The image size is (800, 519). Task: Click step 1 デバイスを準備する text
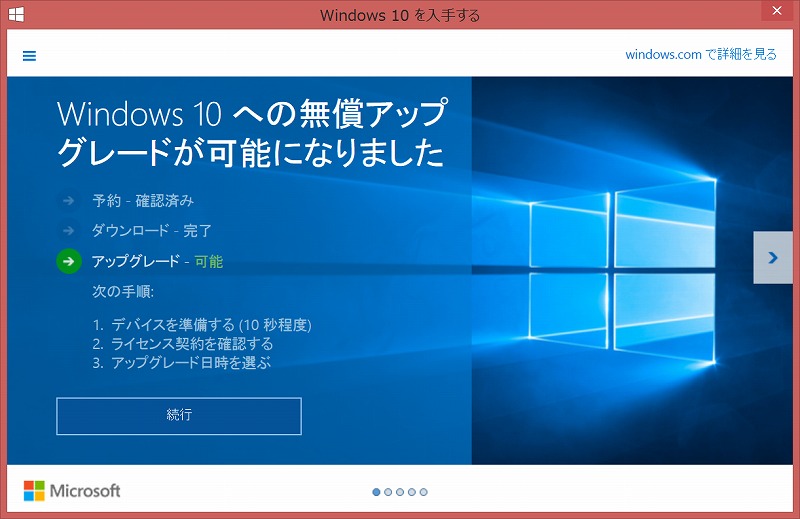[x=202, y=325]
